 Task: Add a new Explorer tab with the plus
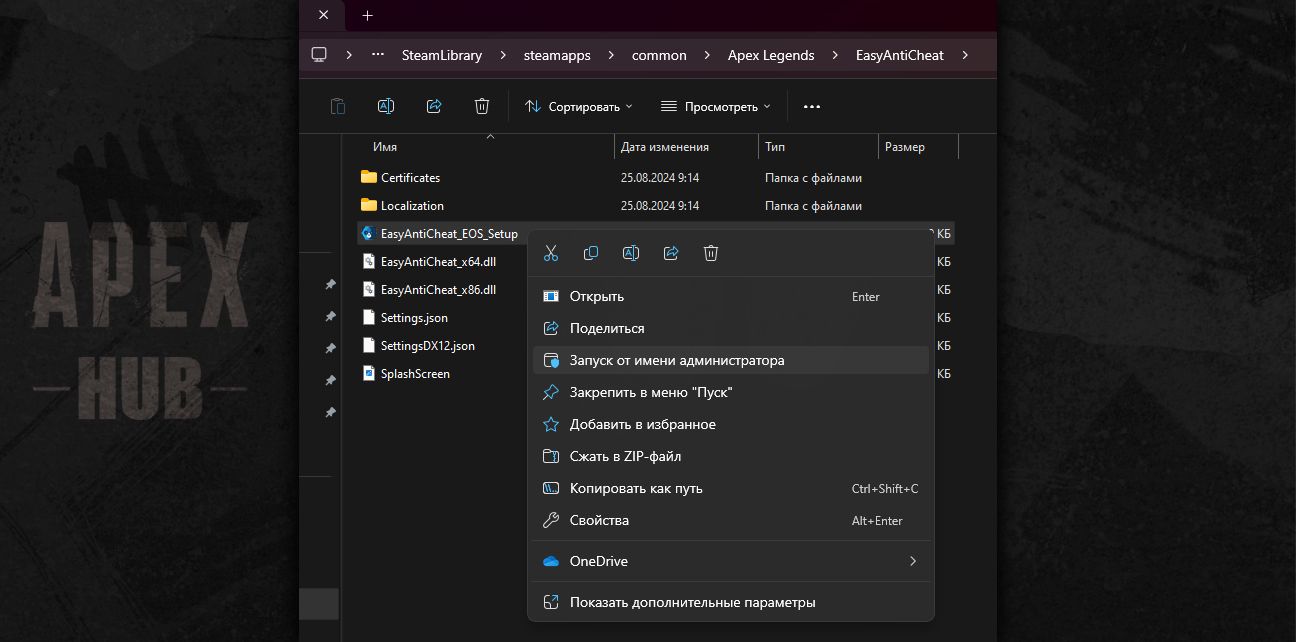tap(367, 15)
